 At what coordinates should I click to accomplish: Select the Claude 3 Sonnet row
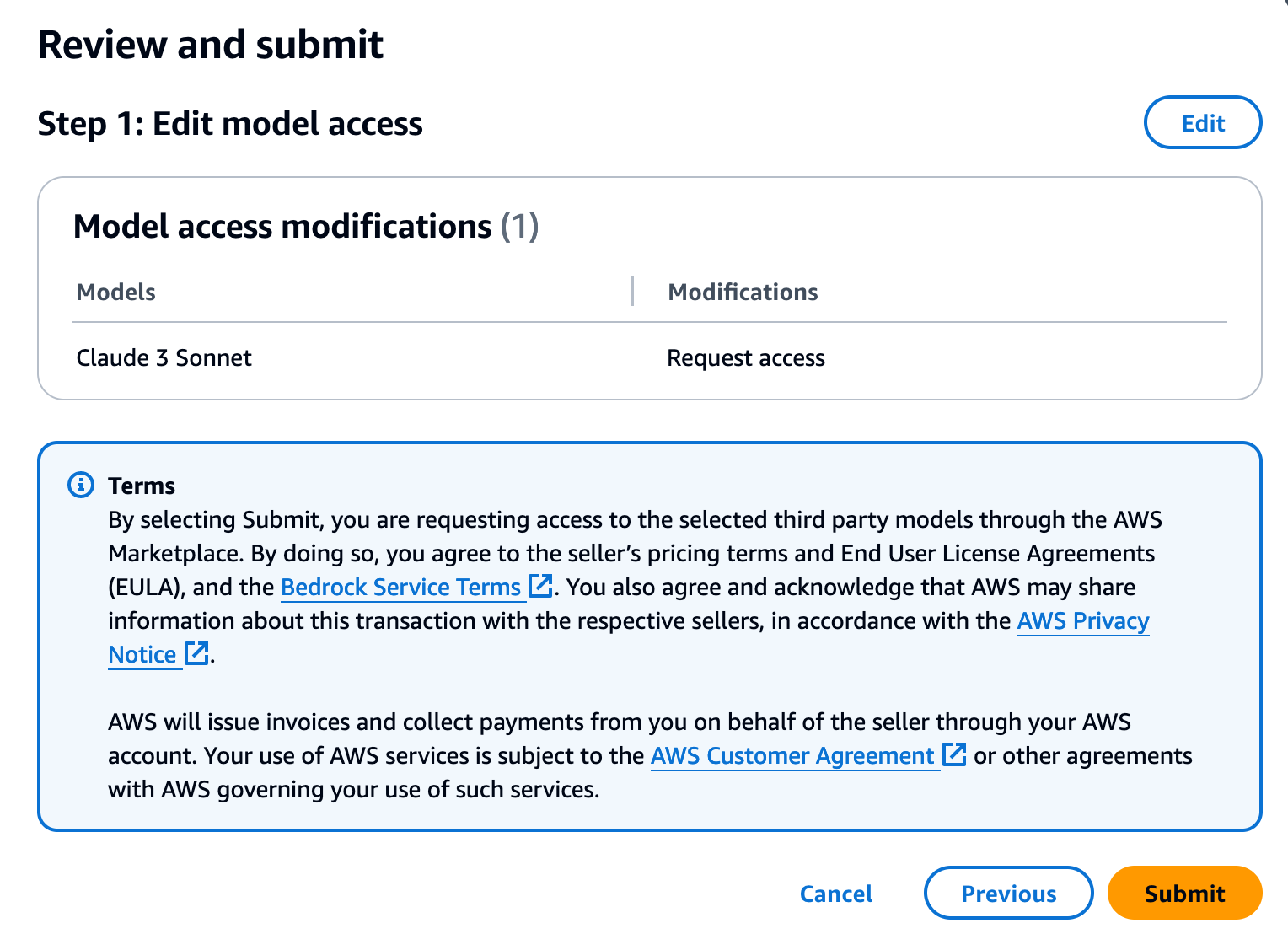(650, 358)
